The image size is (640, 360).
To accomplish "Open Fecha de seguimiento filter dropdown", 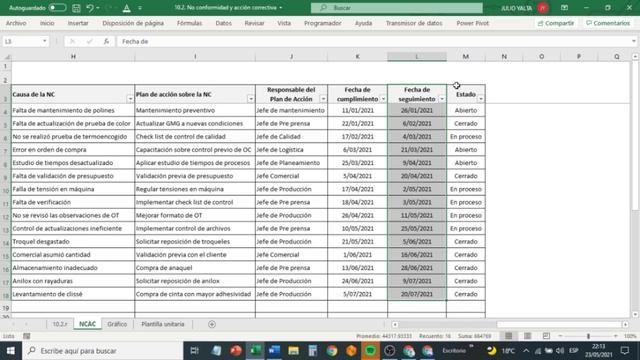I will click(442, 99).
